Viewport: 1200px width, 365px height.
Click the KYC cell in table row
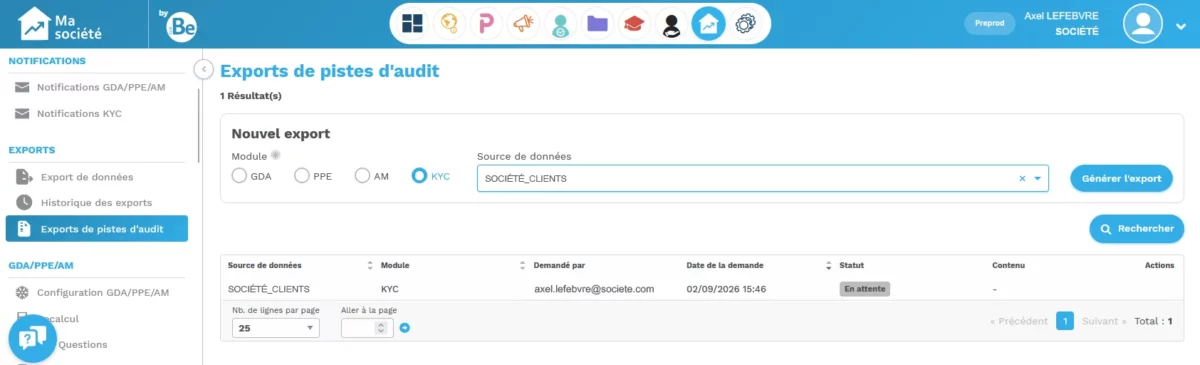(x=390, y=289)
